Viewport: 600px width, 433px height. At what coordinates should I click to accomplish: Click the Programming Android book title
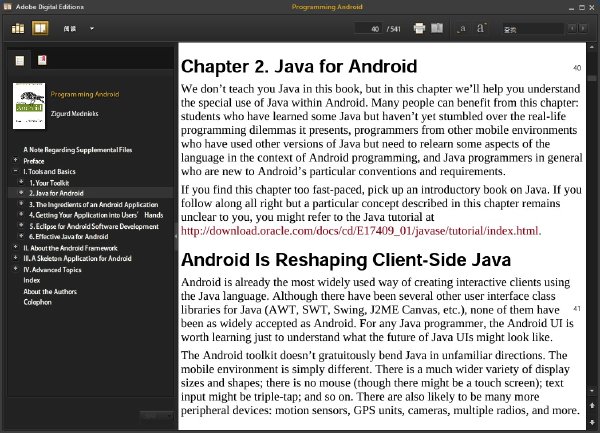pyautogui.click(x=85, y=94)
